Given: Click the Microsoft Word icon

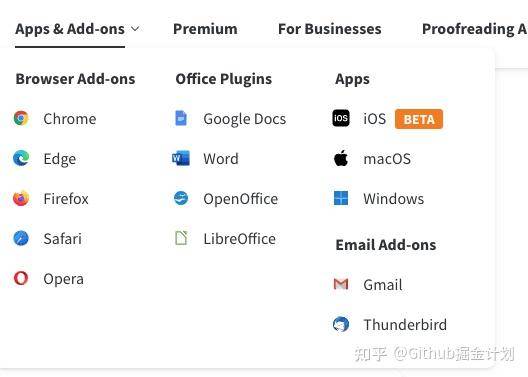Looking at the screenshot, I should 181,158.
